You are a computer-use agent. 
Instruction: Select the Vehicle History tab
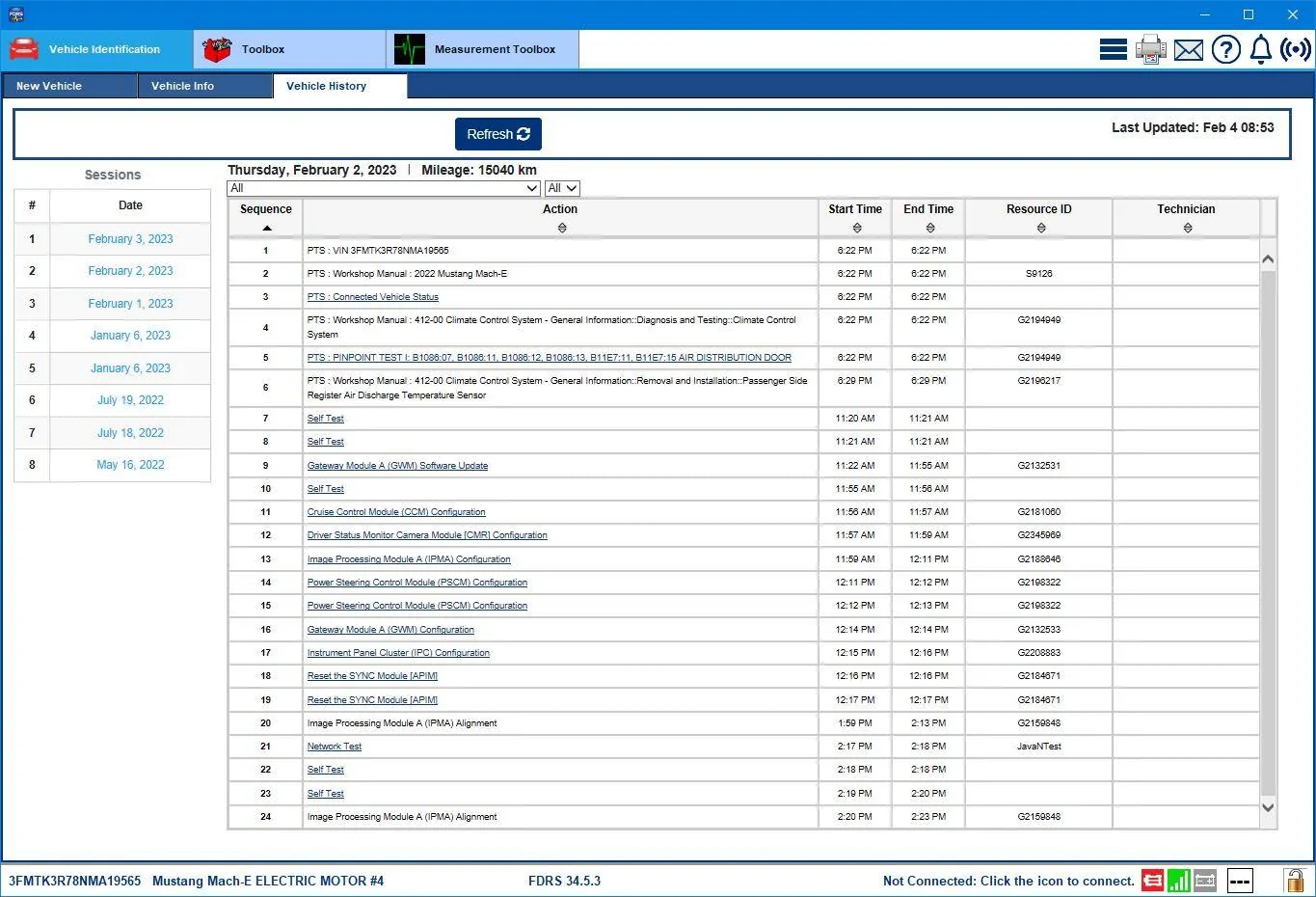tap(340, 86)
